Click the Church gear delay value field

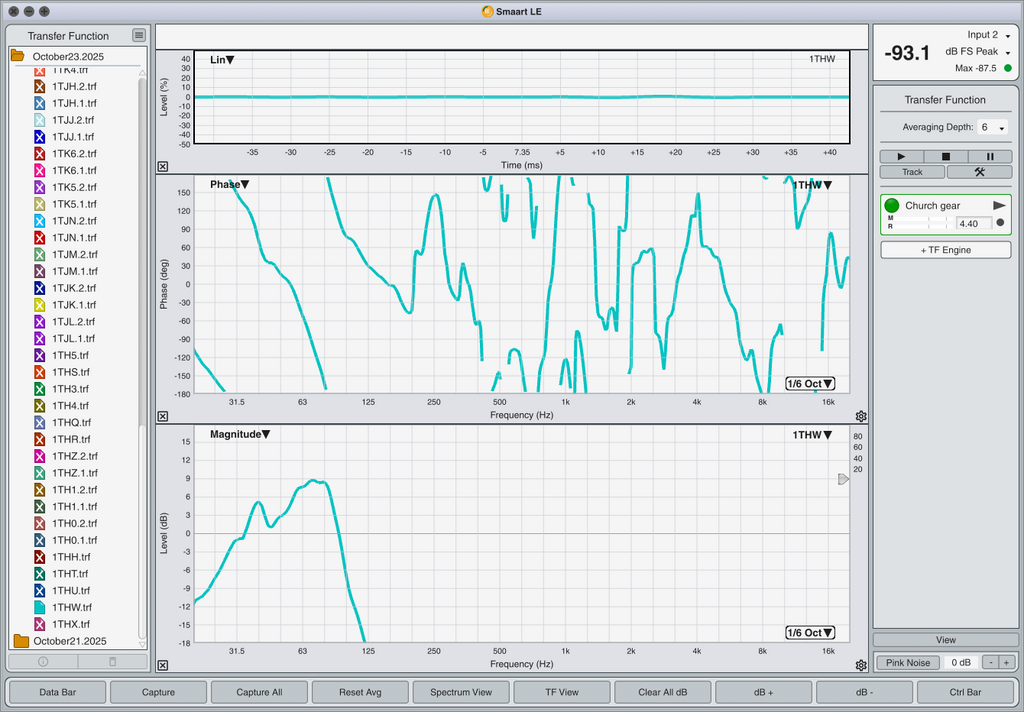[x=973, y=223]
